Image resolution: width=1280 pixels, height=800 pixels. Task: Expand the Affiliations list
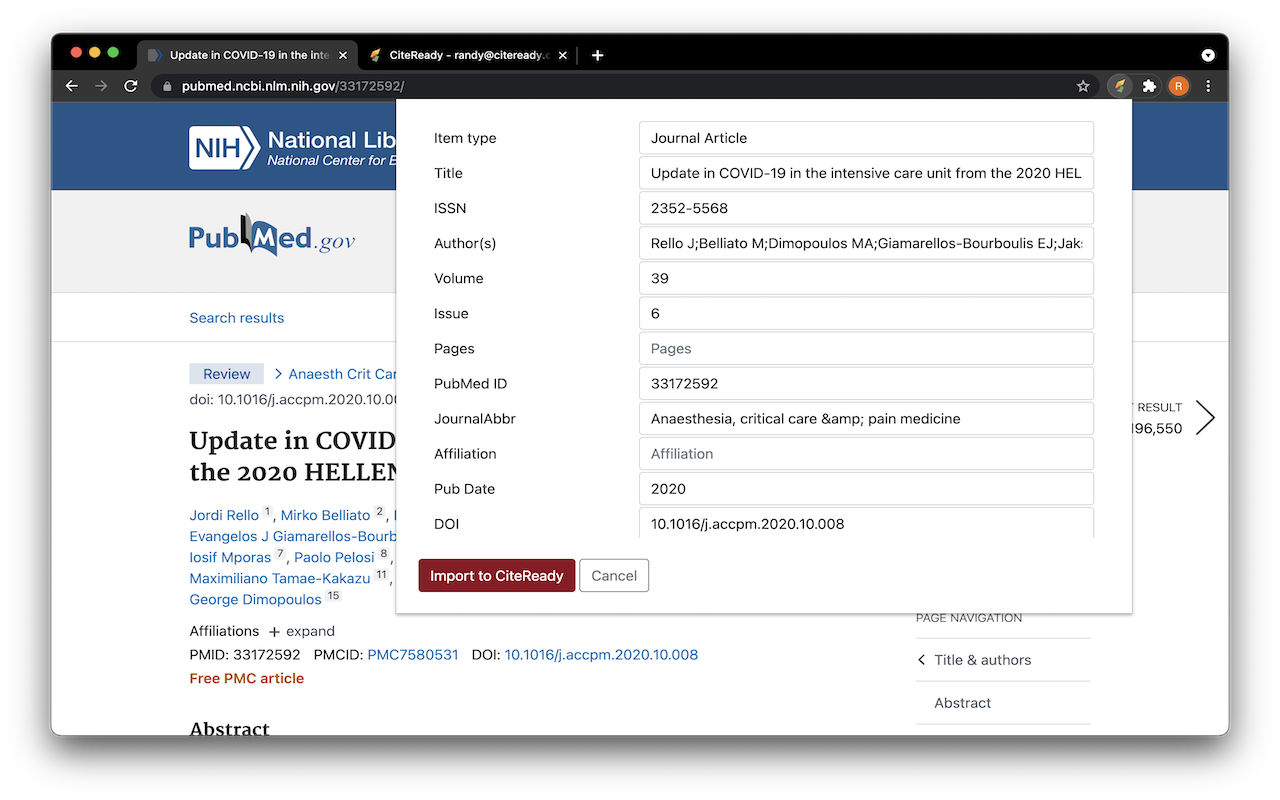[x=301, y=631]
